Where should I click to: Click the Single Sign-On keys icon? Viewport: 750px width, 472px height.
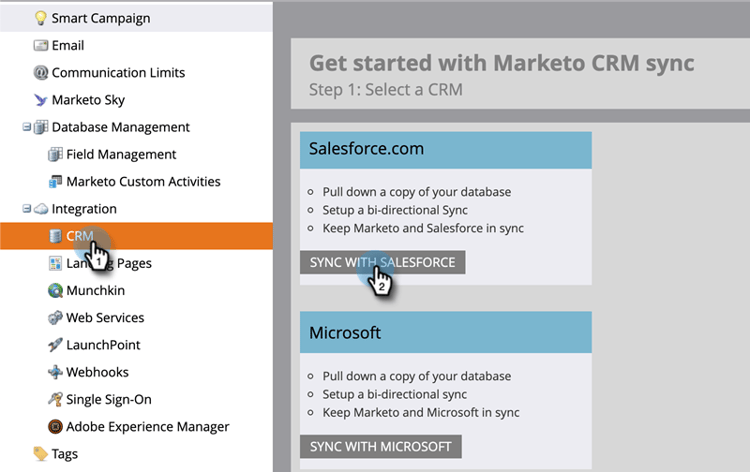[56, 399]
